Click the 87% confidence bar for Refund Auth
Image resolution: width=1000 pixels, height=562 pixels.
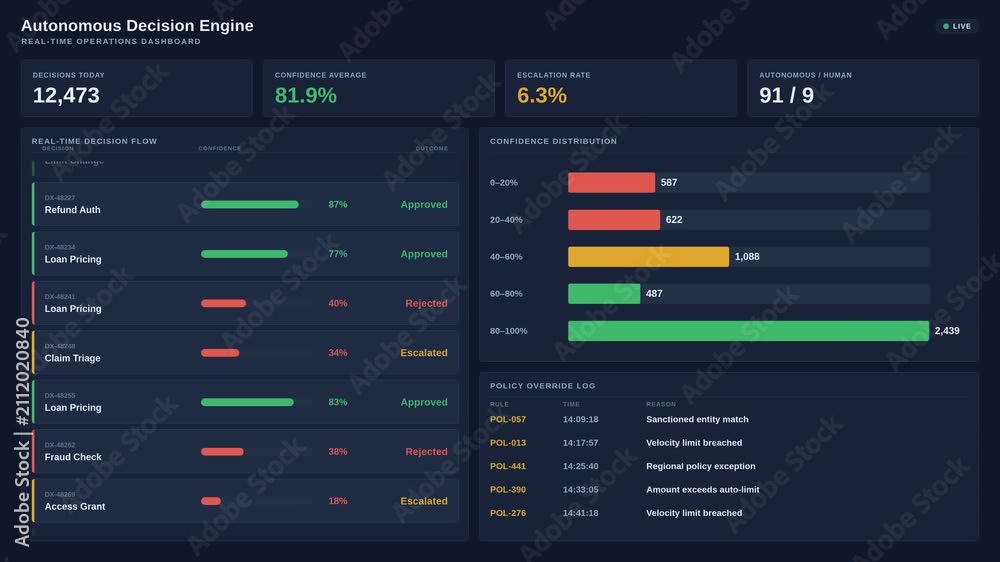coord(249,204)
